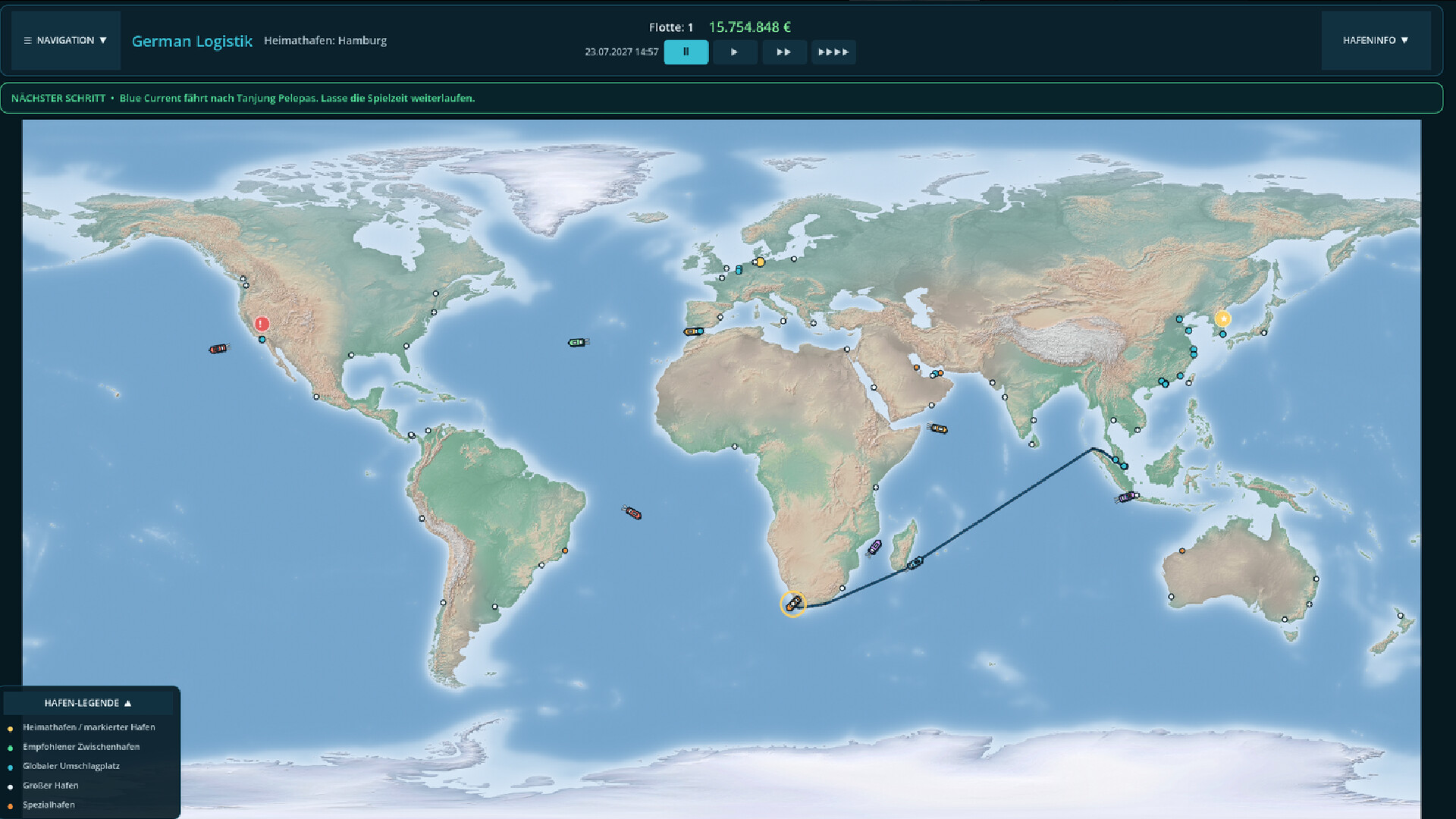Click the orange special port on Brazil's coast
1456x819 pixels.
pyautogui.click(x=565, y=551)
